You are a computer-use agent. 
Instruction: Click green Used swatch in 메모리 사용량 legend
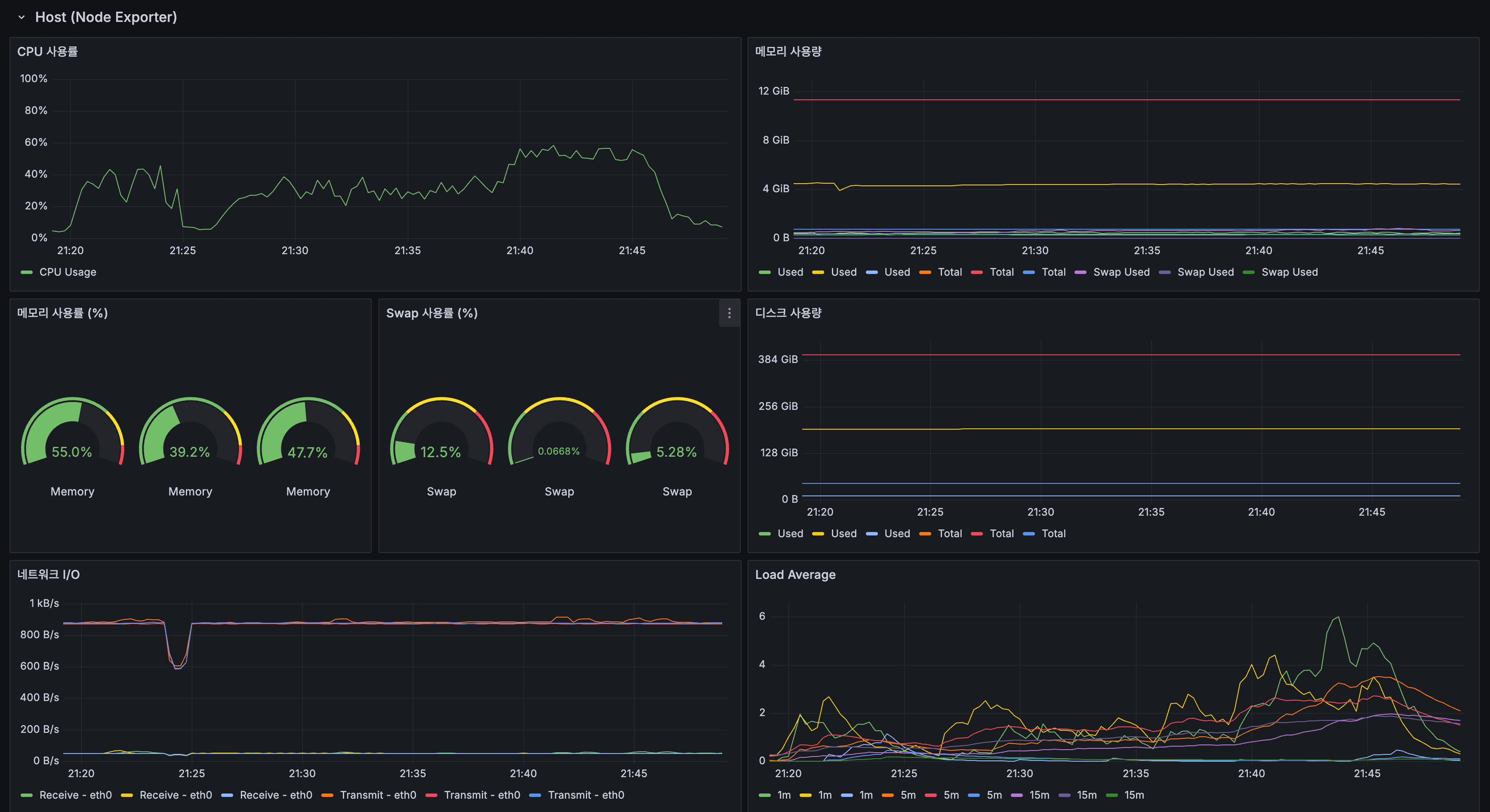tap(765, 272)
